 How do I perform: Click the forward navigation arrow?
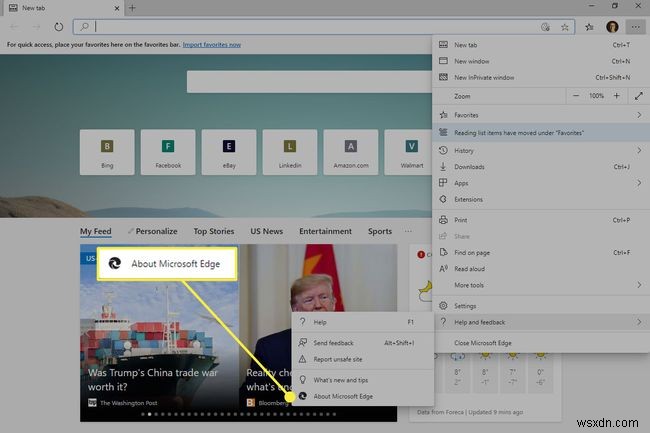(x=36, y=27)
